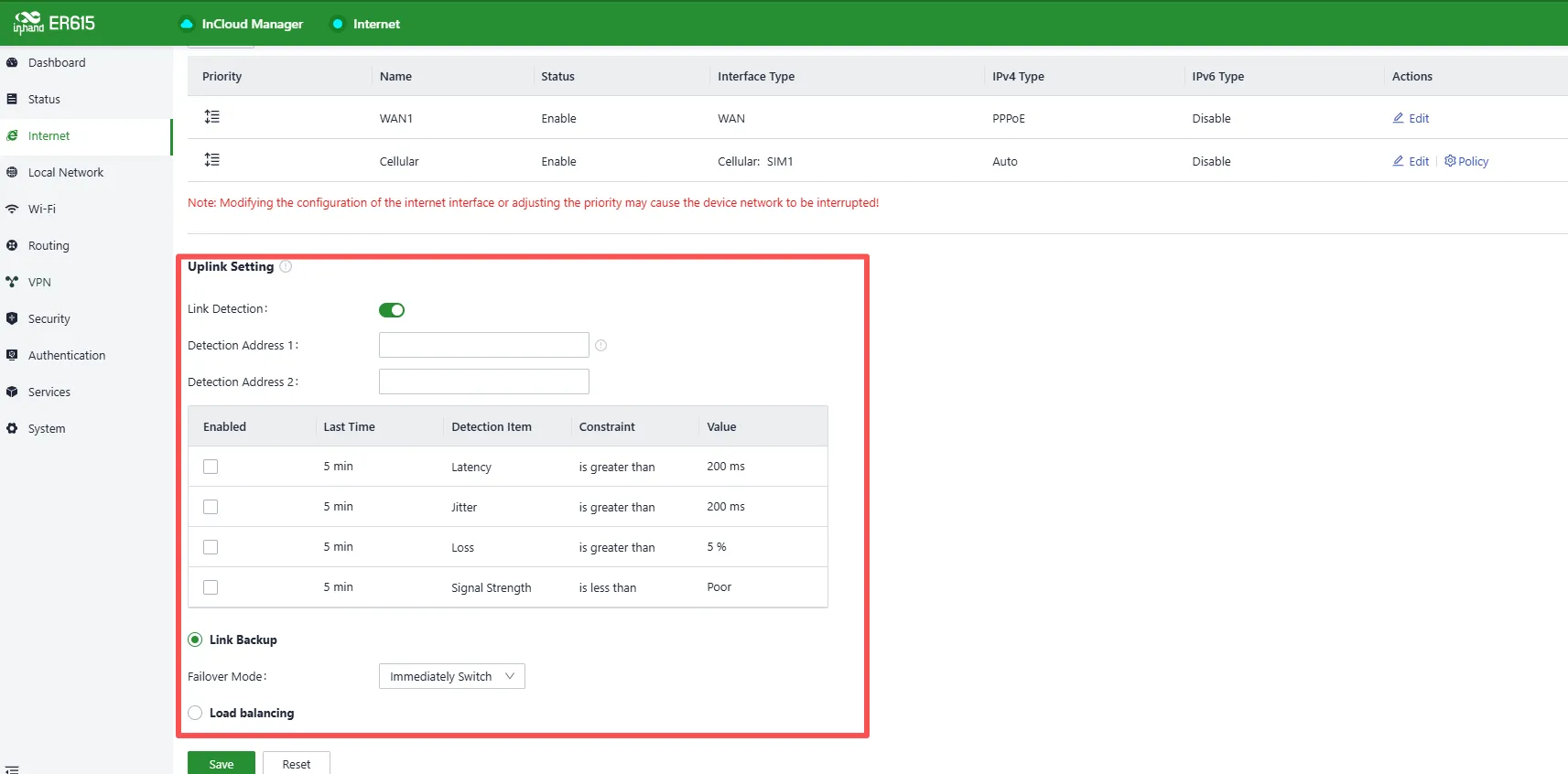Collapse the sidebar with the bottom menu icon
The image size is (1568, 774).
(x=12, y=769)
